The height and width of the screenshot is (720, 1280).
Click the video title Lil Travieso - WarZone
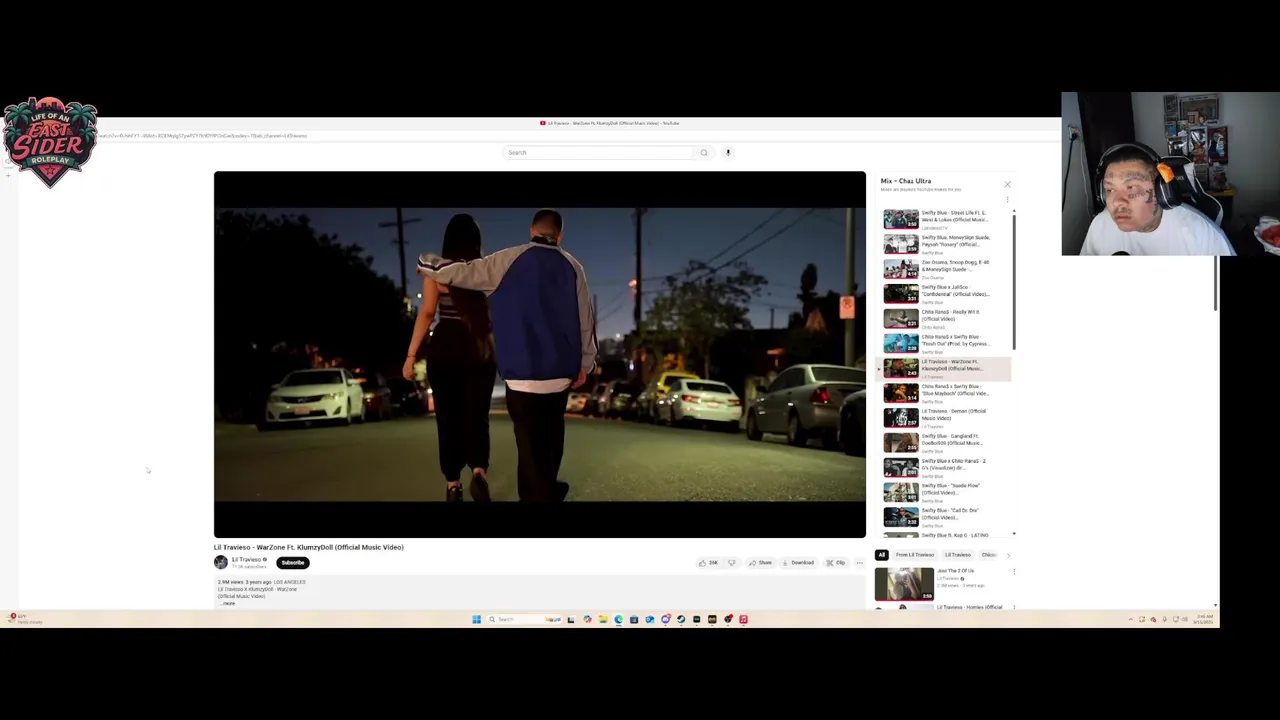(x=308, y=547)
